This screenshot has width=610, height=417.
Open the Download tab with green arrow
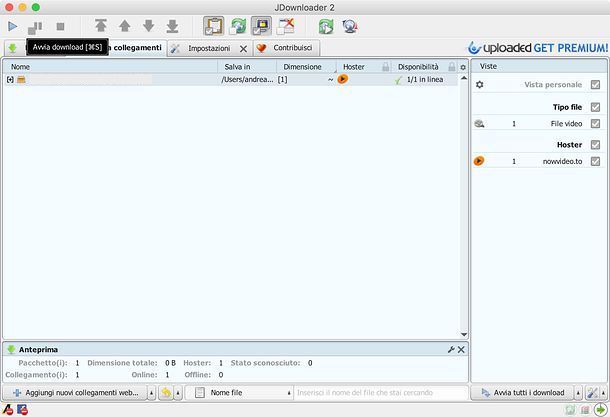tap(12, 48)
